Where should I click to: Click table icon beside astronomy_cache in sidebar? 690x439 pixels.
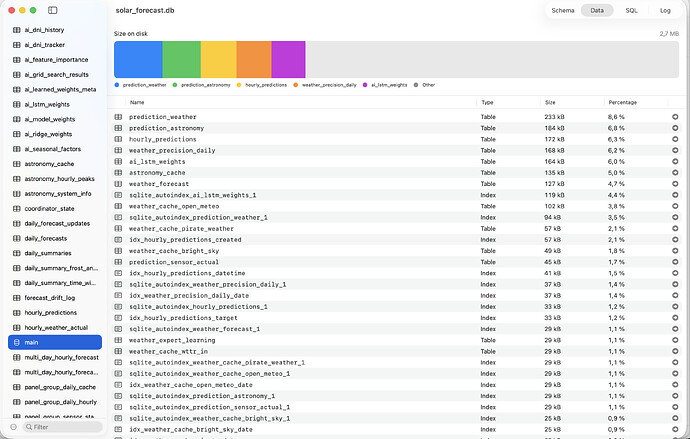[17, 164]
